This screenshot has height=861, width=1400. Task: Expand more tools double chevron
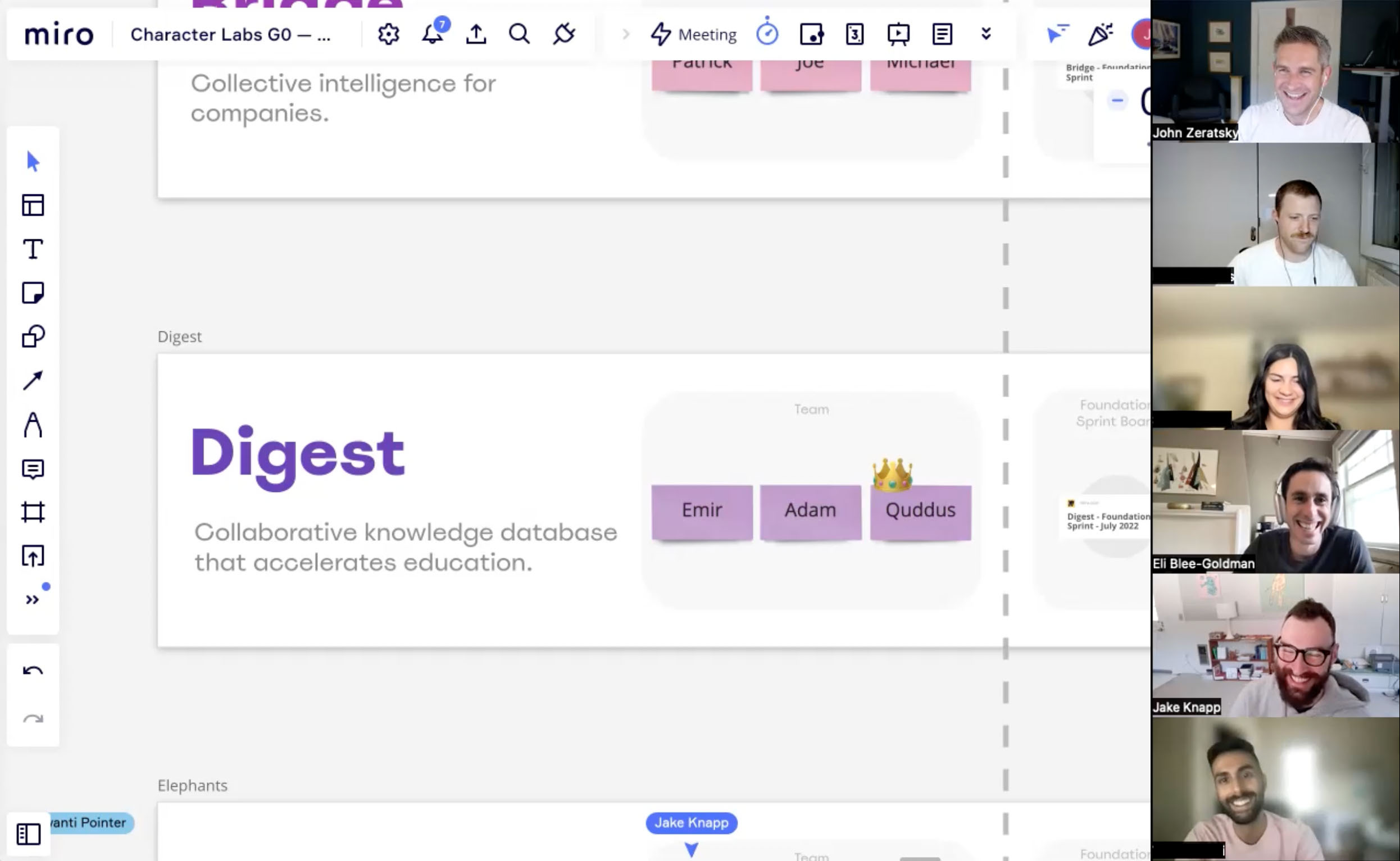coord(33,600)
